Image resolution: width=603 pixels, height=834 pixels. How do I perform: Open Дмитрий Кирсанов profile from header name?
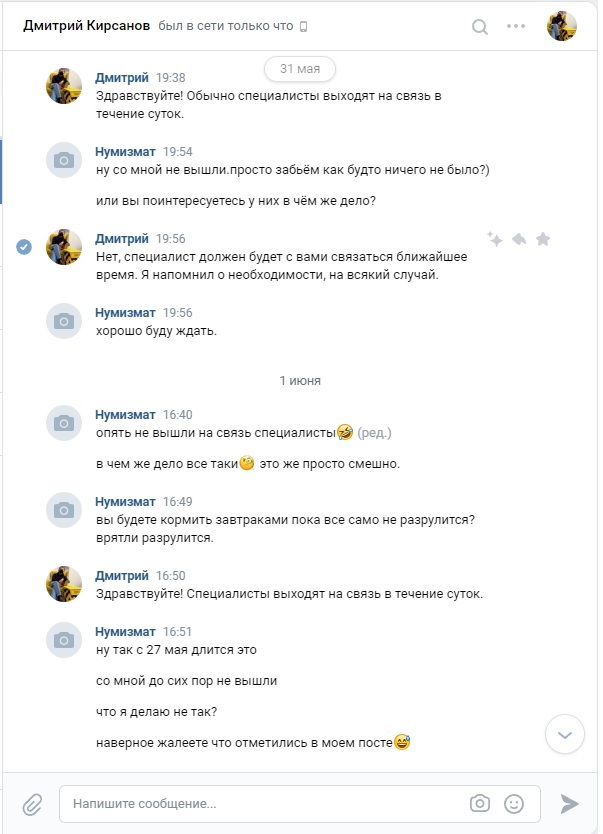point(86,26)
